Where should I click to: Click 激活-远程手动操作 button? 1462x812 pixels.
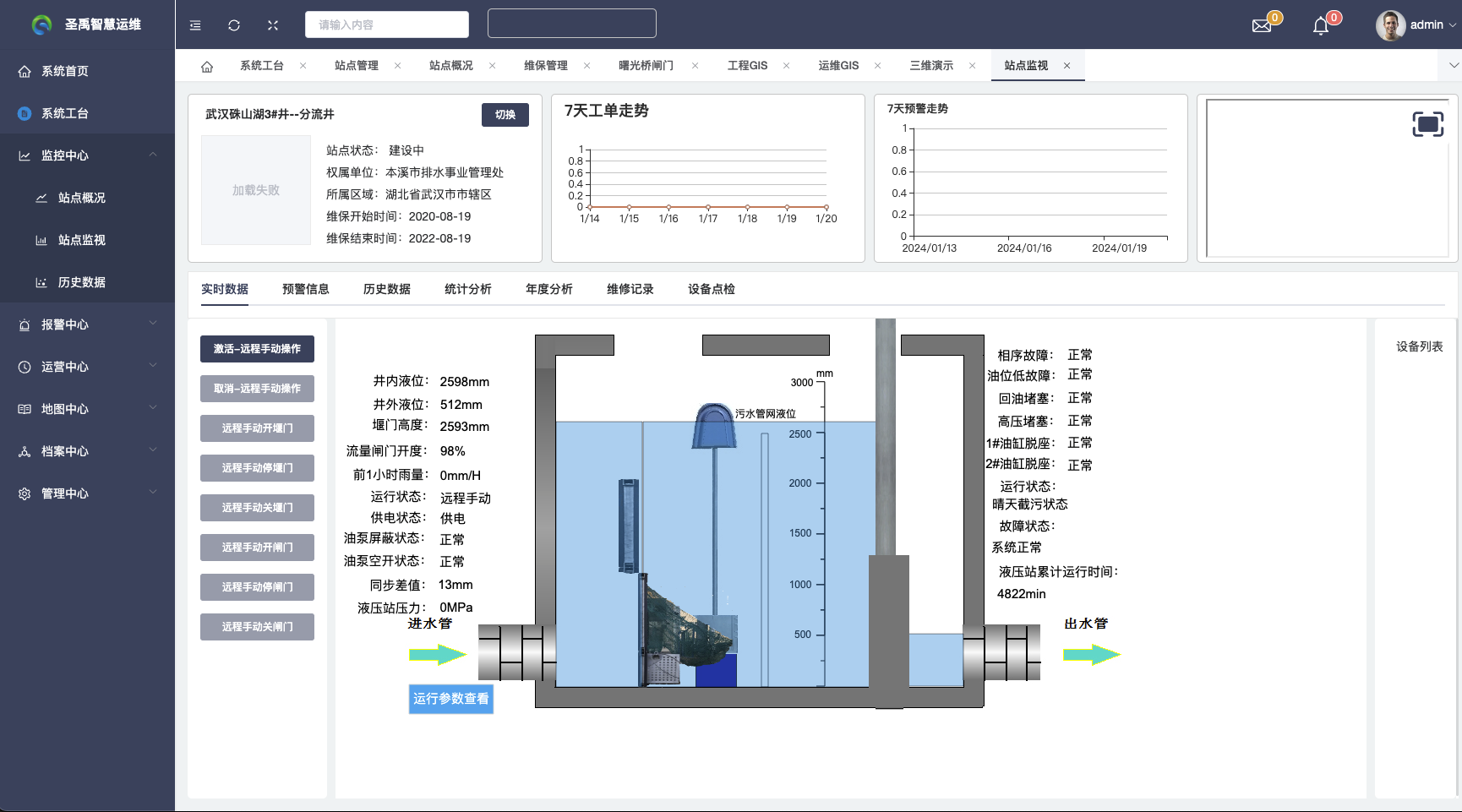tap(257, 349)
